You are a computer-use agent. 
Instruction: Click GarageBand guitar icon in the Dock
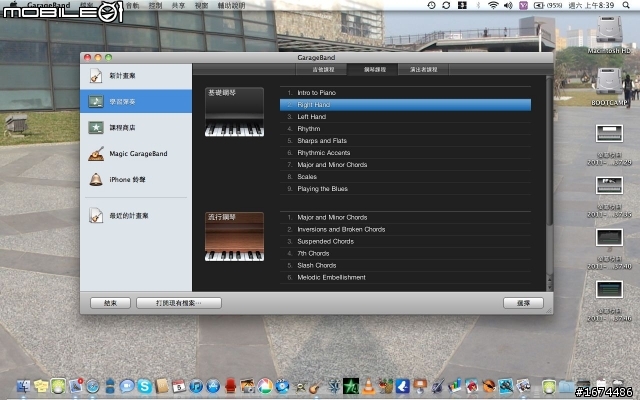point(316,386)
